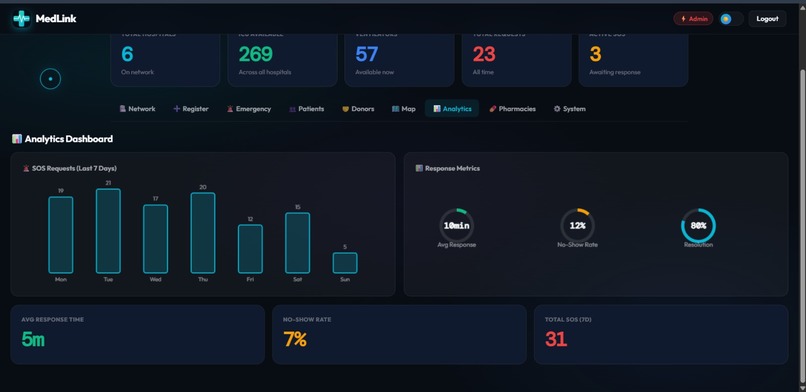Click the Sat bar showing 15
This screenshot has height=392, width=806.
coord(298,243)
